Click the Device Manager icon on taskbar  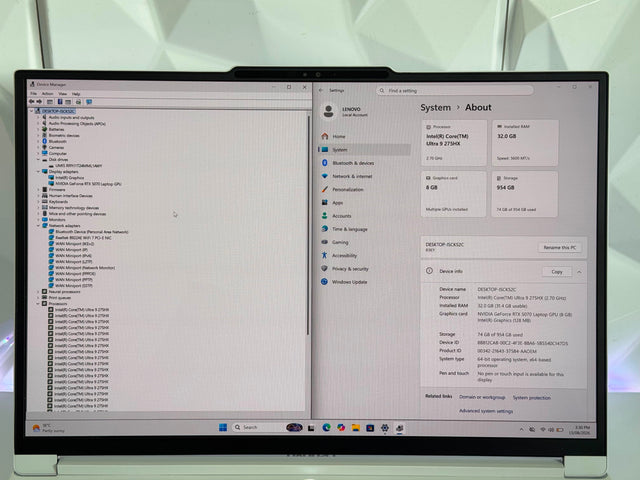400,428
